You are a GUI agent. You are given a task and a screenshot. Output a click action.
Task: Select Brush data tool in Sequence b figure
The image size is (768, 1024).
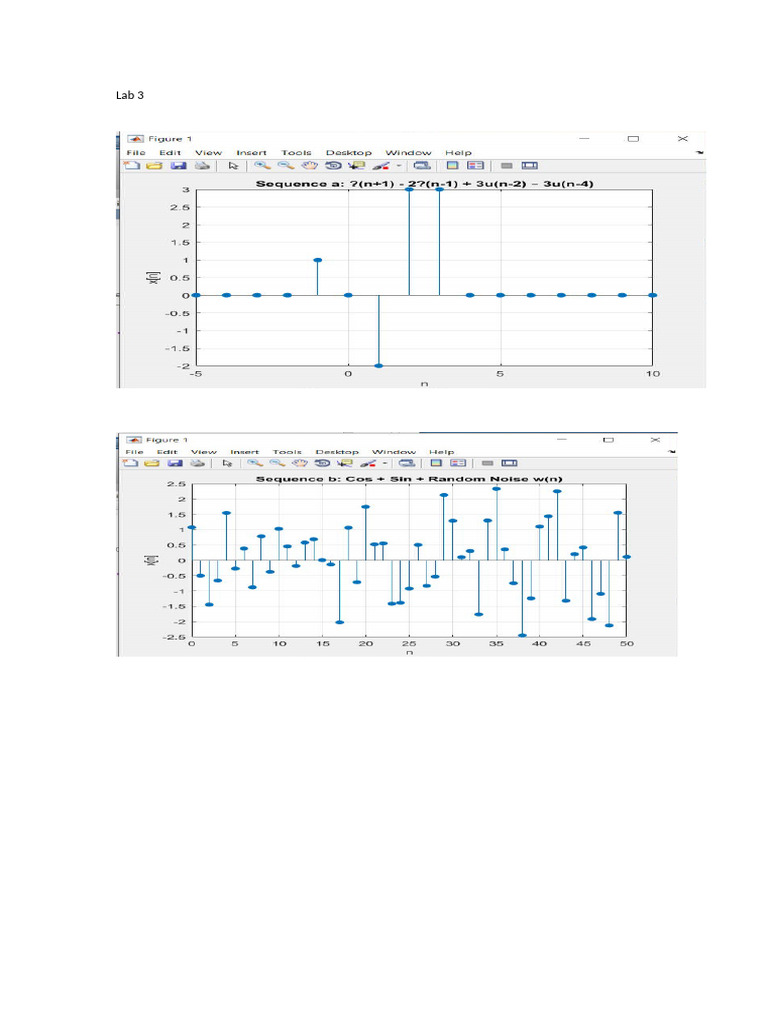[368, 463]
